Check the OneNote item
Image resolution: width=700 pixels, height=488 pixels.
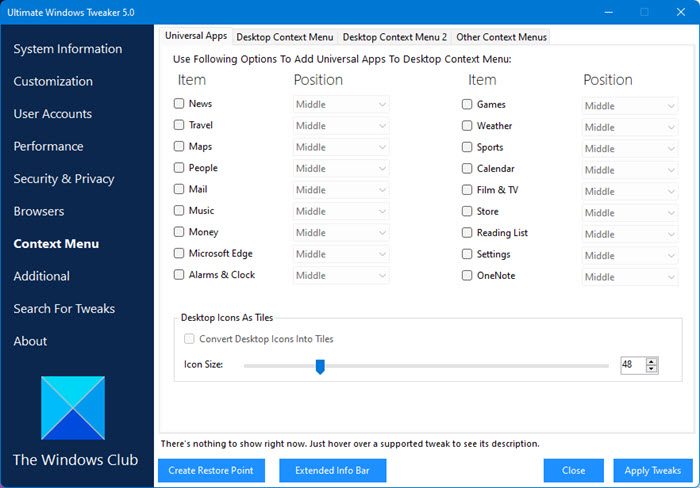point(467,275)
